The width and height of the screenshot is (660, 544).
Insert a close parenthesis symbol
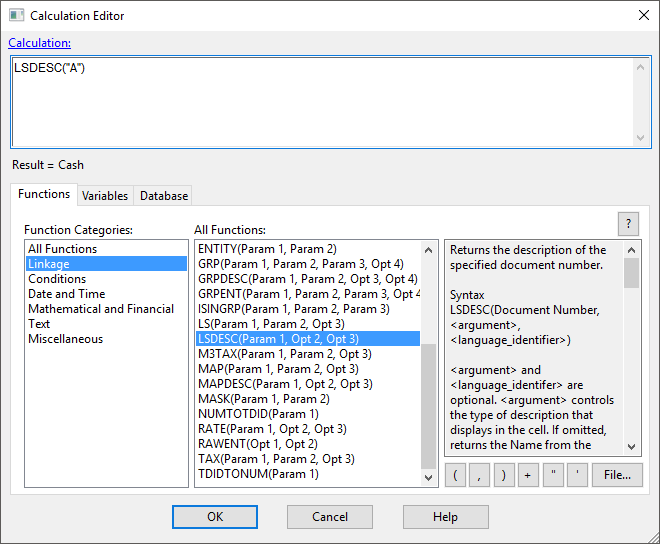tap(504, 475)
